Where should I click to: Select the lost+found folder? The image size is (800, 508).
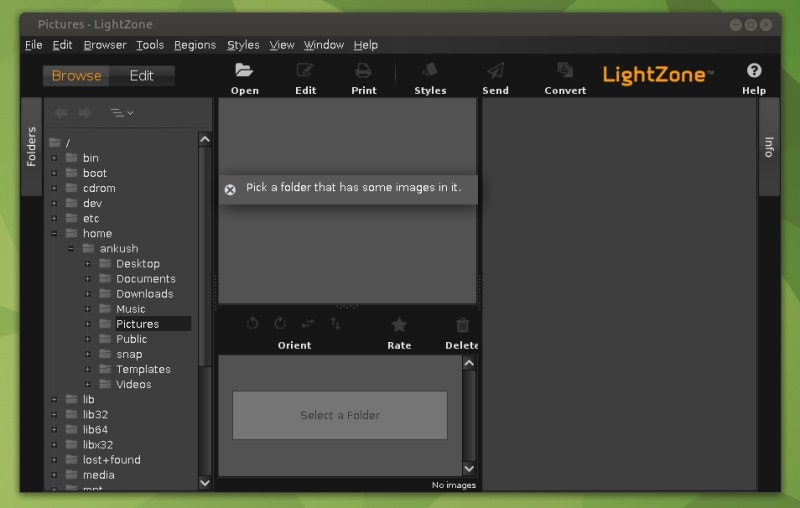click(112, 460)
